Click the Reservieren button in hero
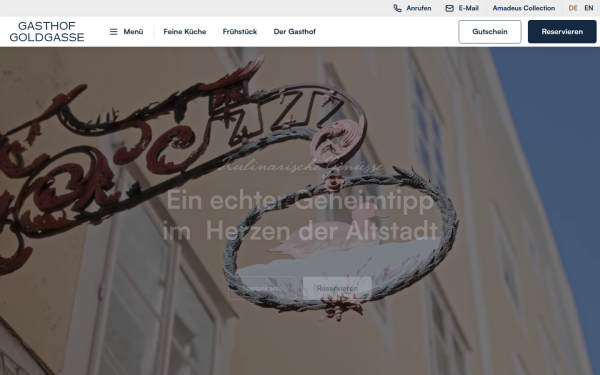This screenshot has width=600, height=375. coord(337,288)
